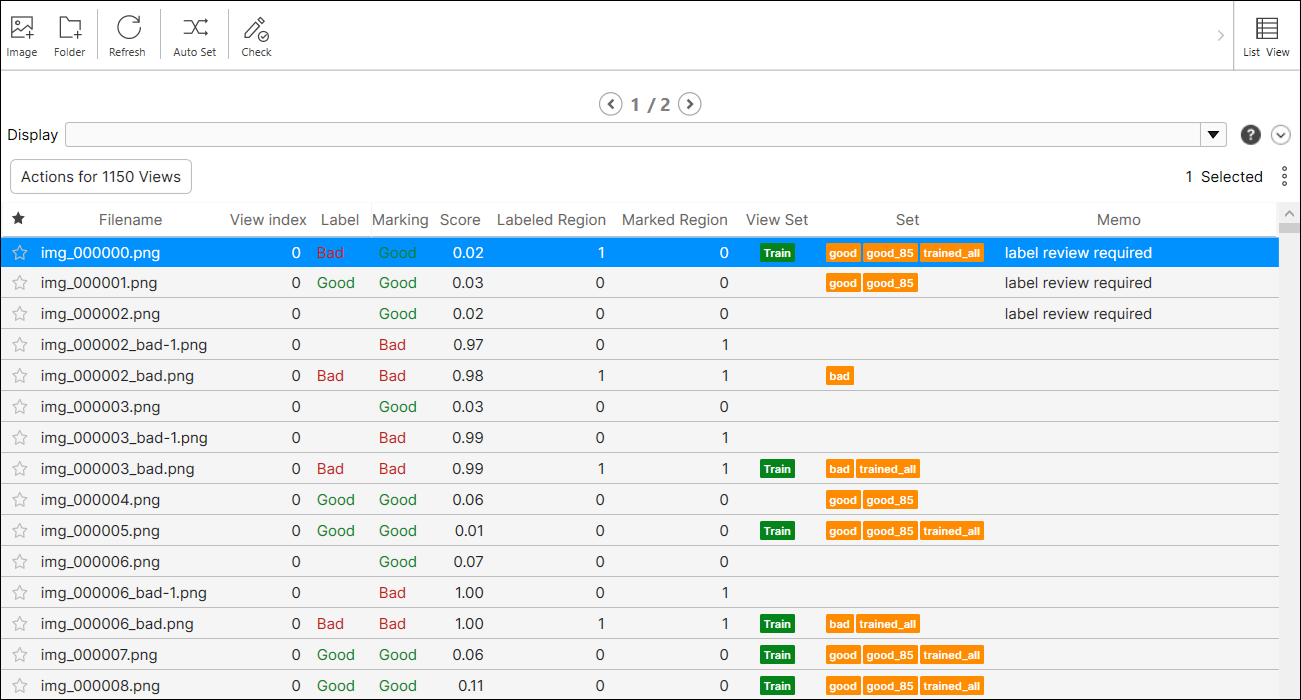Image resolution: width=1301 pixels, height=700 pixels.
Task: Mark img_000007.png as favorite with star
Action: coord(19,655)
